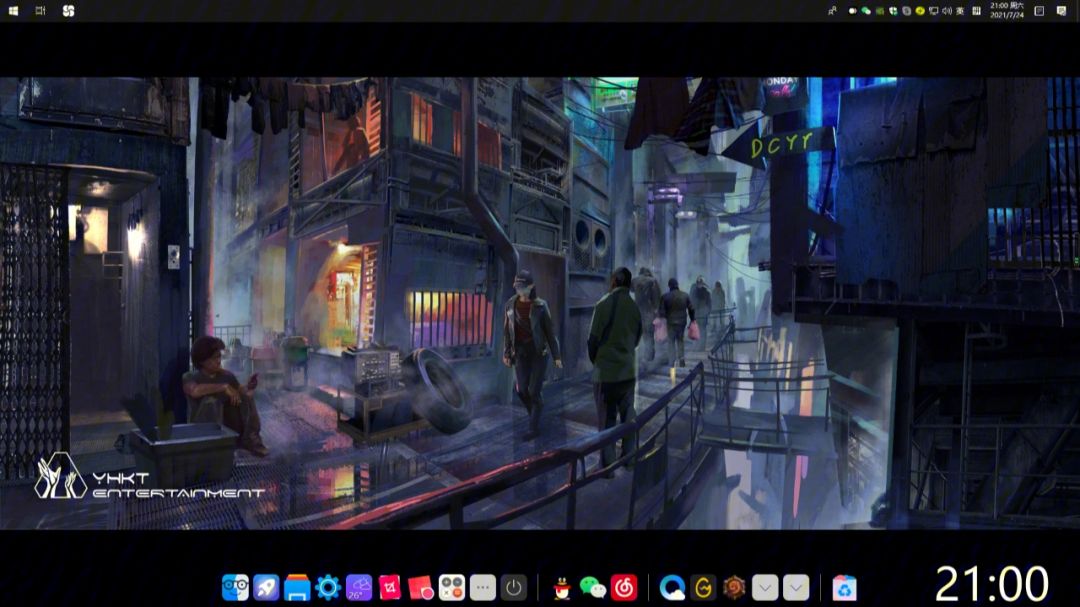Open network status tray icon
Viewport: 1080px width, 607px height.
pos(933,11)
